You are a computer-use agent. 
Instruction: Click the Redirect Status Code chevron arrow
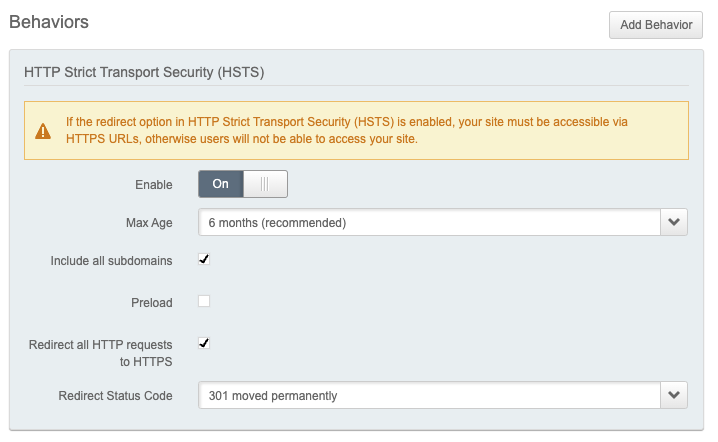674,395
